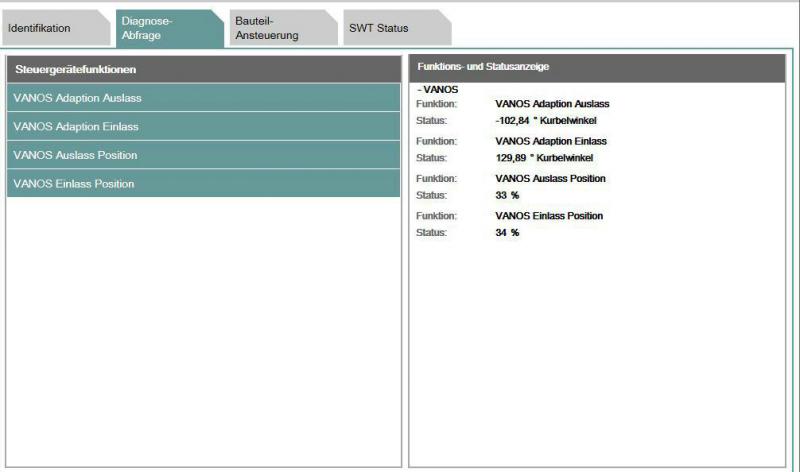Click VANOS Adaption Auslass in the status panel
The image size is (800, 472).
pyautogui.click(x=552, y=103)
